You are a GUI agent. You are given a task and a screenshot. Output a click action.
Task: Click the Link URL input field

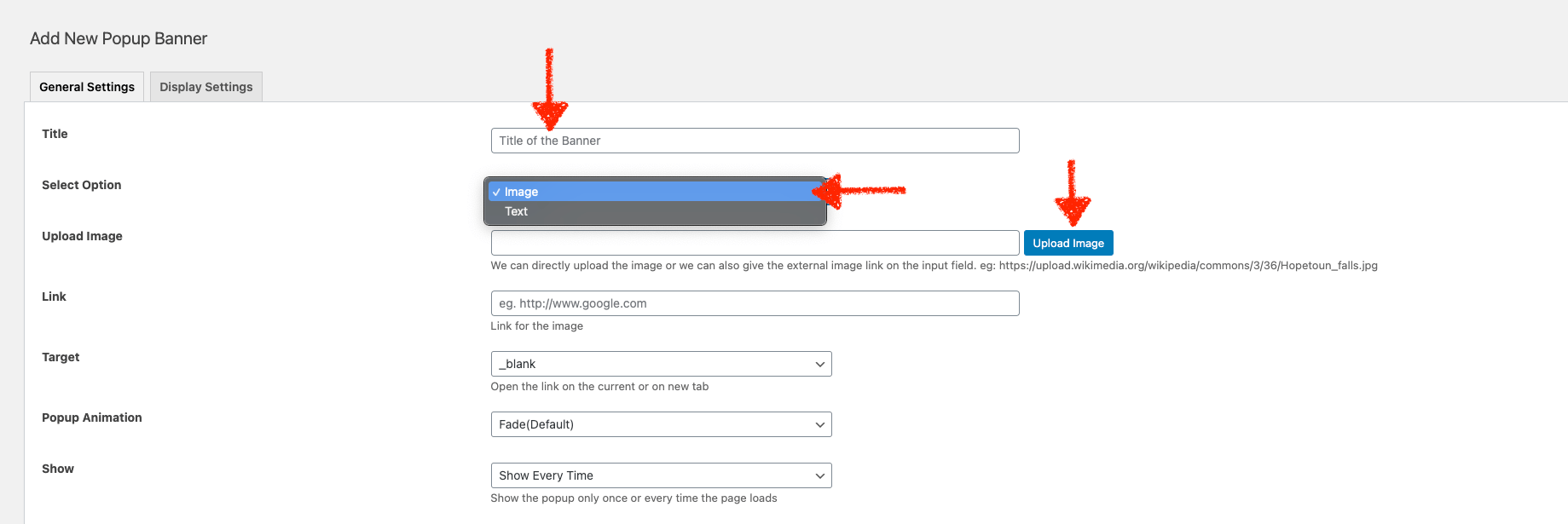[x=755, y=303]
